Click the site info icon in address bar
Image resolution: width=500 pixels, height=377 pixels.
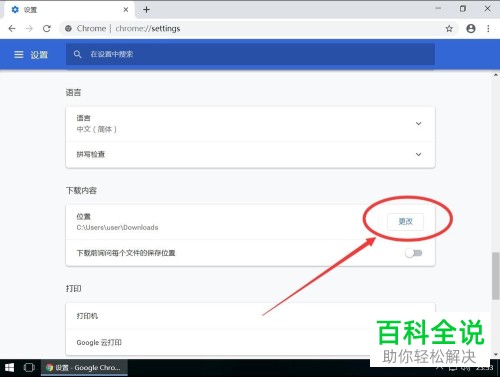coord(68,29)
